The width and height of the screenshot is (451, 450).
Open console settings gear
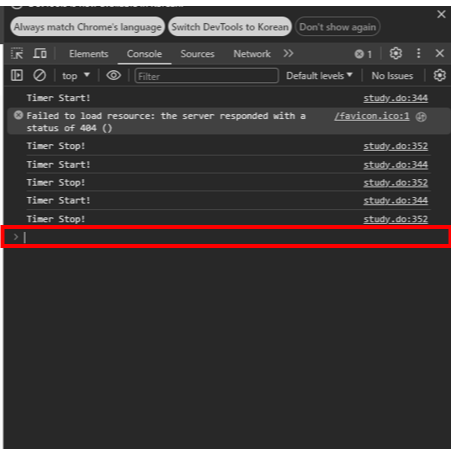440,75
